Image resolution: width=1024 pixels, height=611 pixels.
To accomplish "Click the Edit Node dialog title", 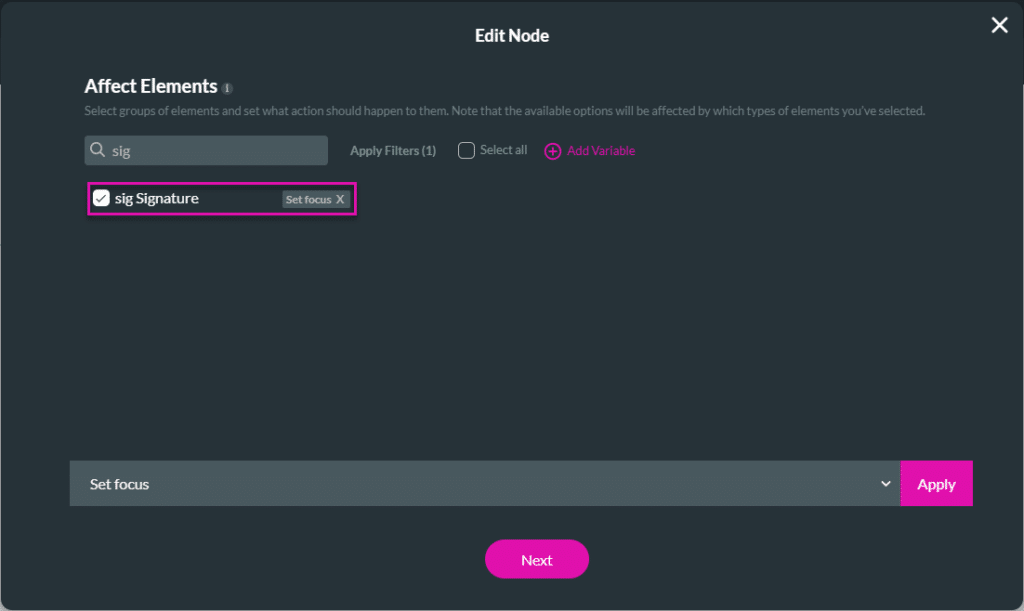I will (x=512, y=36).
